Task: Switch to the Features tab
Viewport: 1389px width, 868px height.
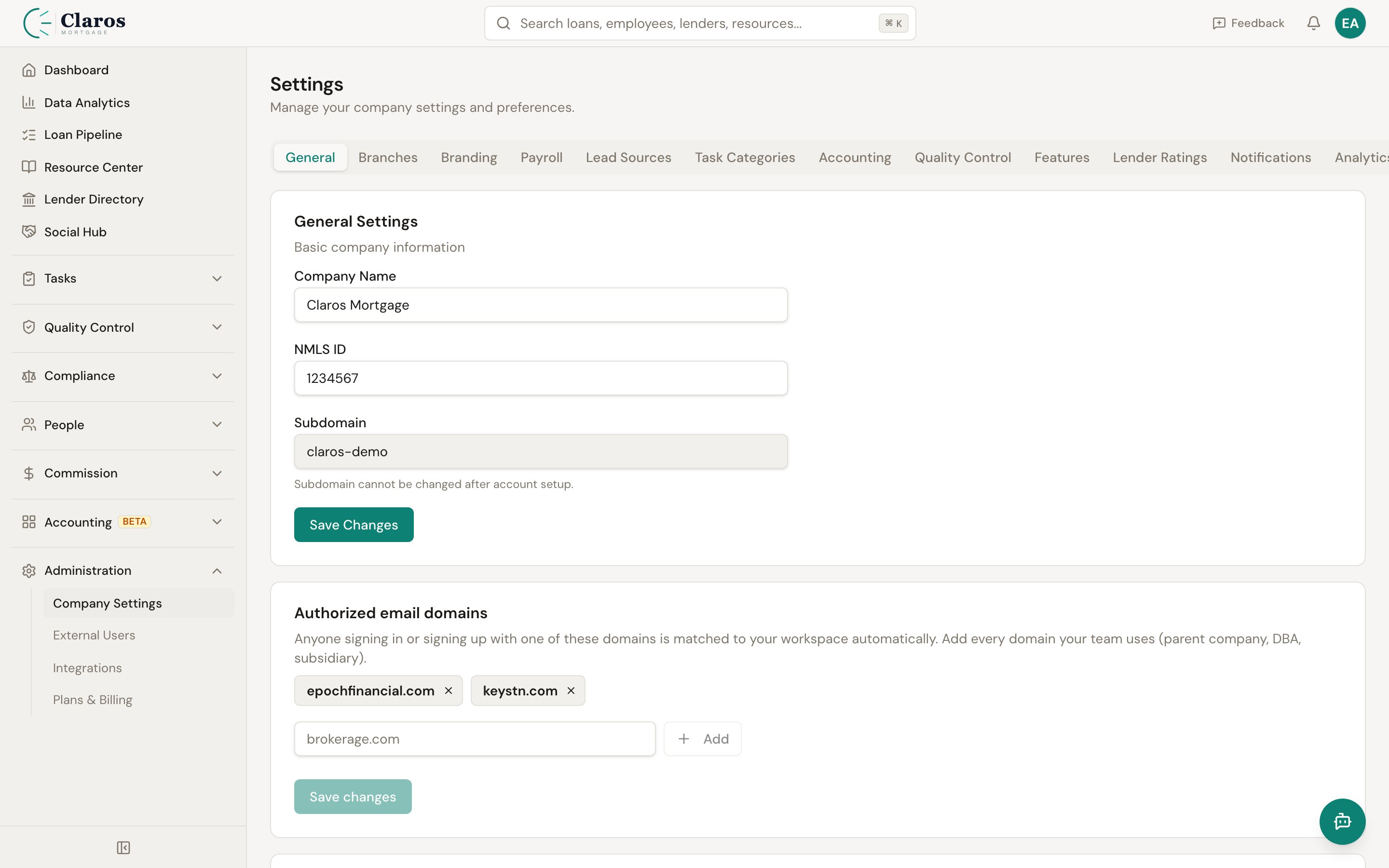Action: click(1062, 157)
